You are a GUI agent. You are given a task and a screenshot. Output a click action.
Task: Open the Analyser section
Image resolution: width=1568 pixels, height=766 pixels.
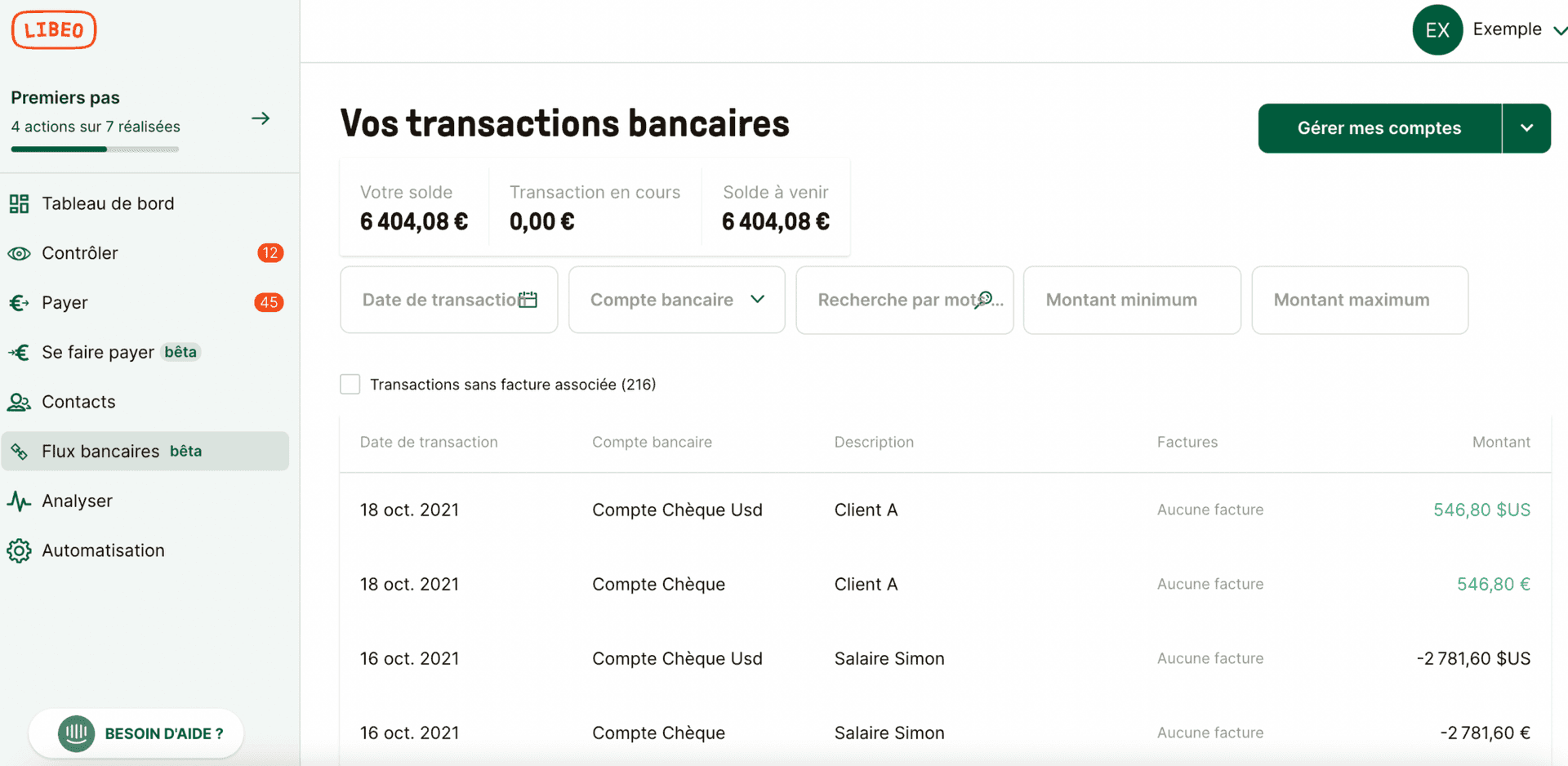click(x=78, y=501)
